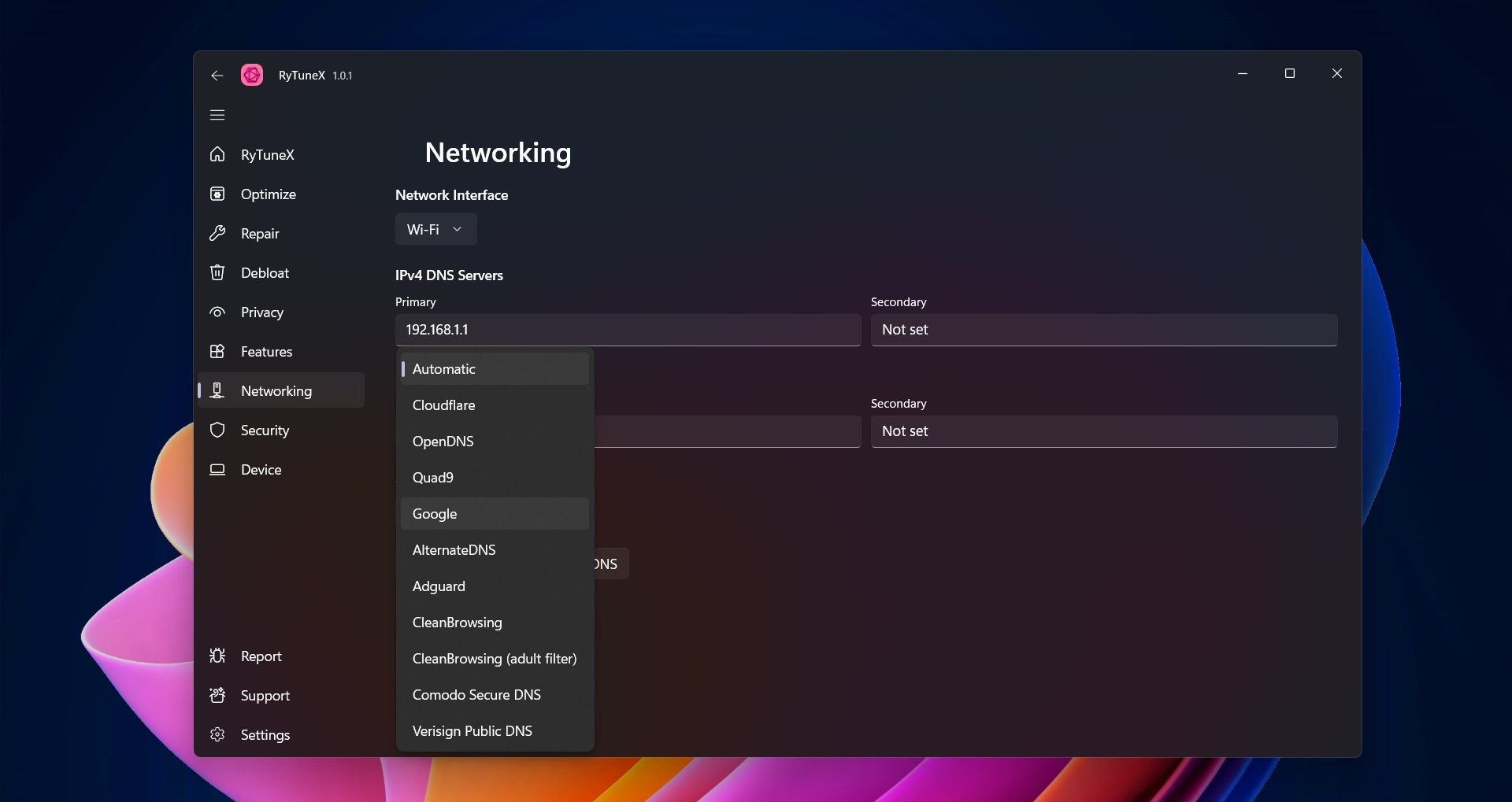Viewport: 1512px width, 802px height.
Task: Open the Privacy section label
Action: tap(262, 312)
